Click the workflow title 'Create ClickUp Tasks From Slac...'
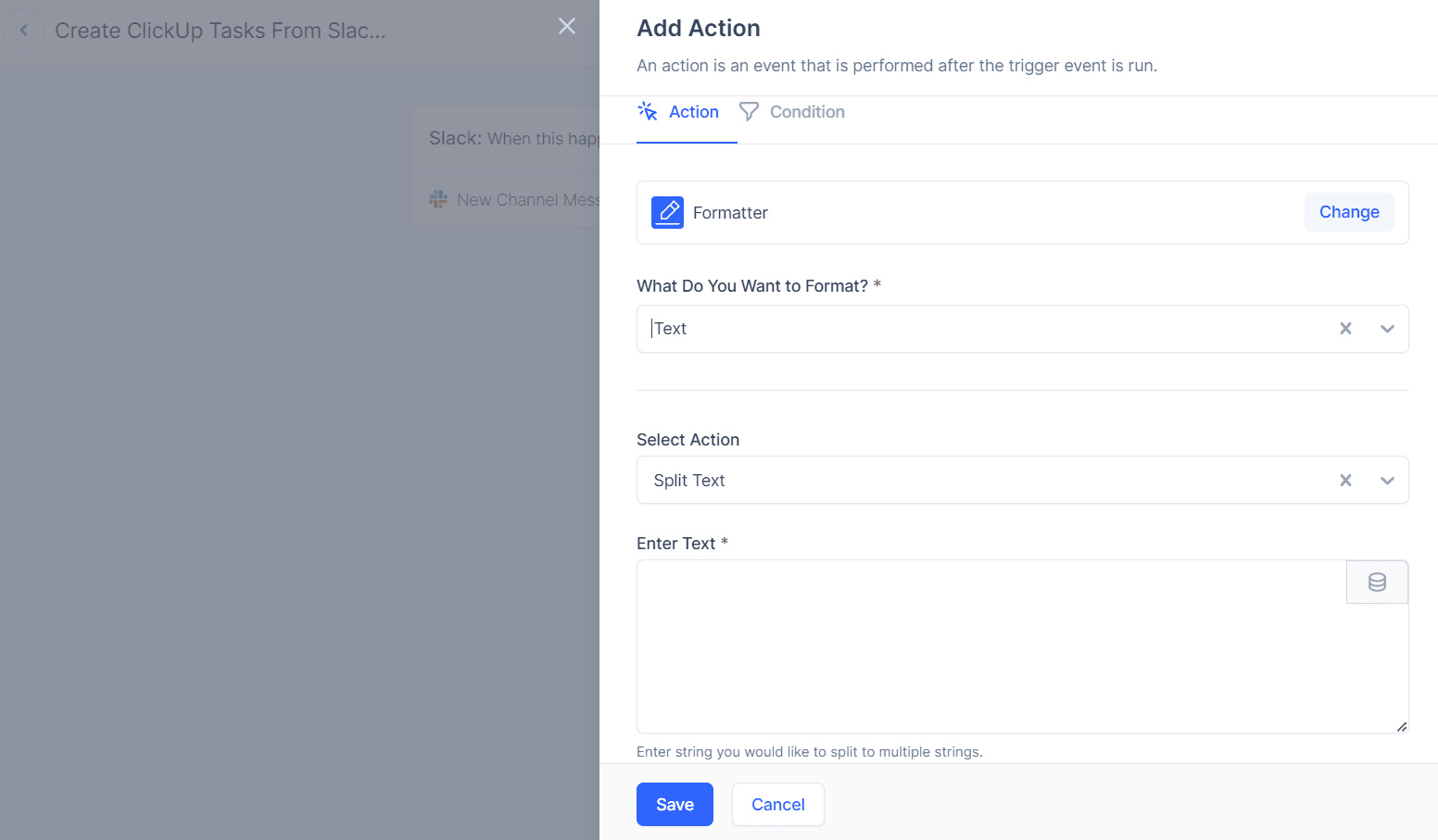The height and width of the screenshot is (840, 1438). (x=221, y=31)
